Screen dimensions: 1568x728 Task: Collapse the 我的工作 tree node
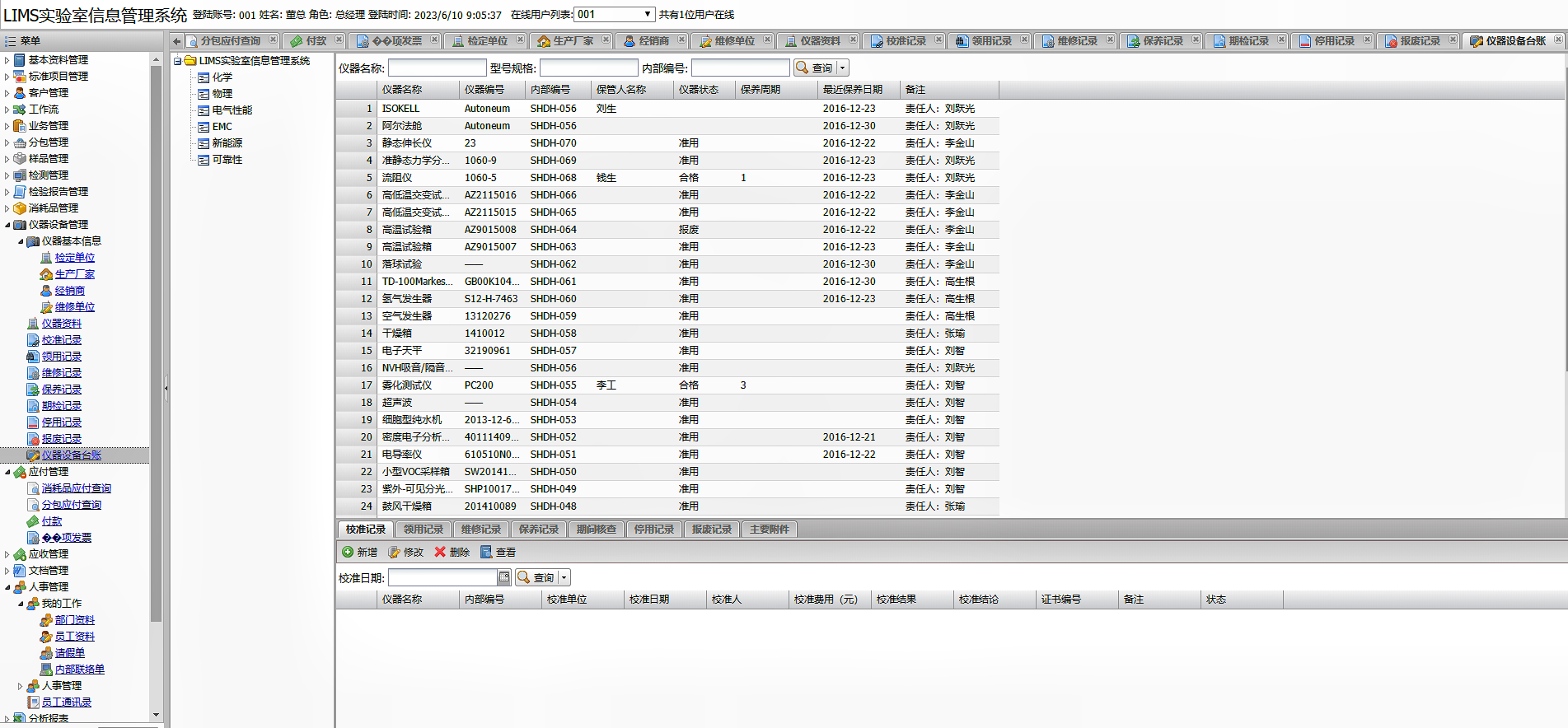(21, 604)
